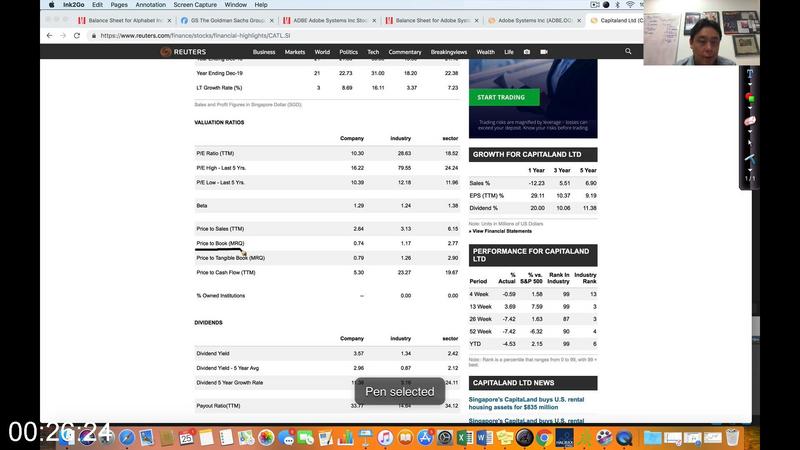Open the shapes tool with red and green shapes

pos(749,97)
